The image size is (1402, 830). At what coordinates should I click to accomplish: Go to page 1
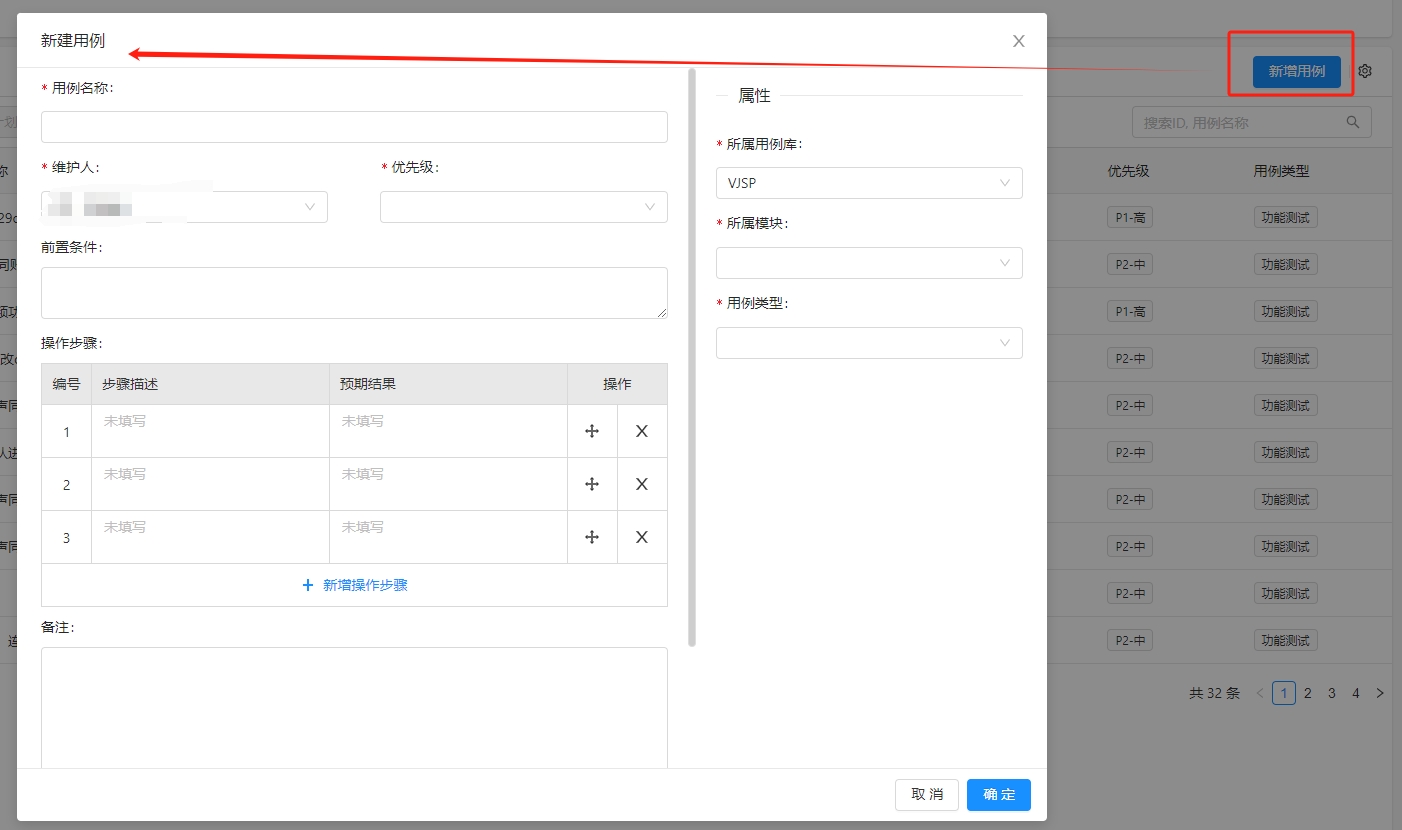(1284, 693)
